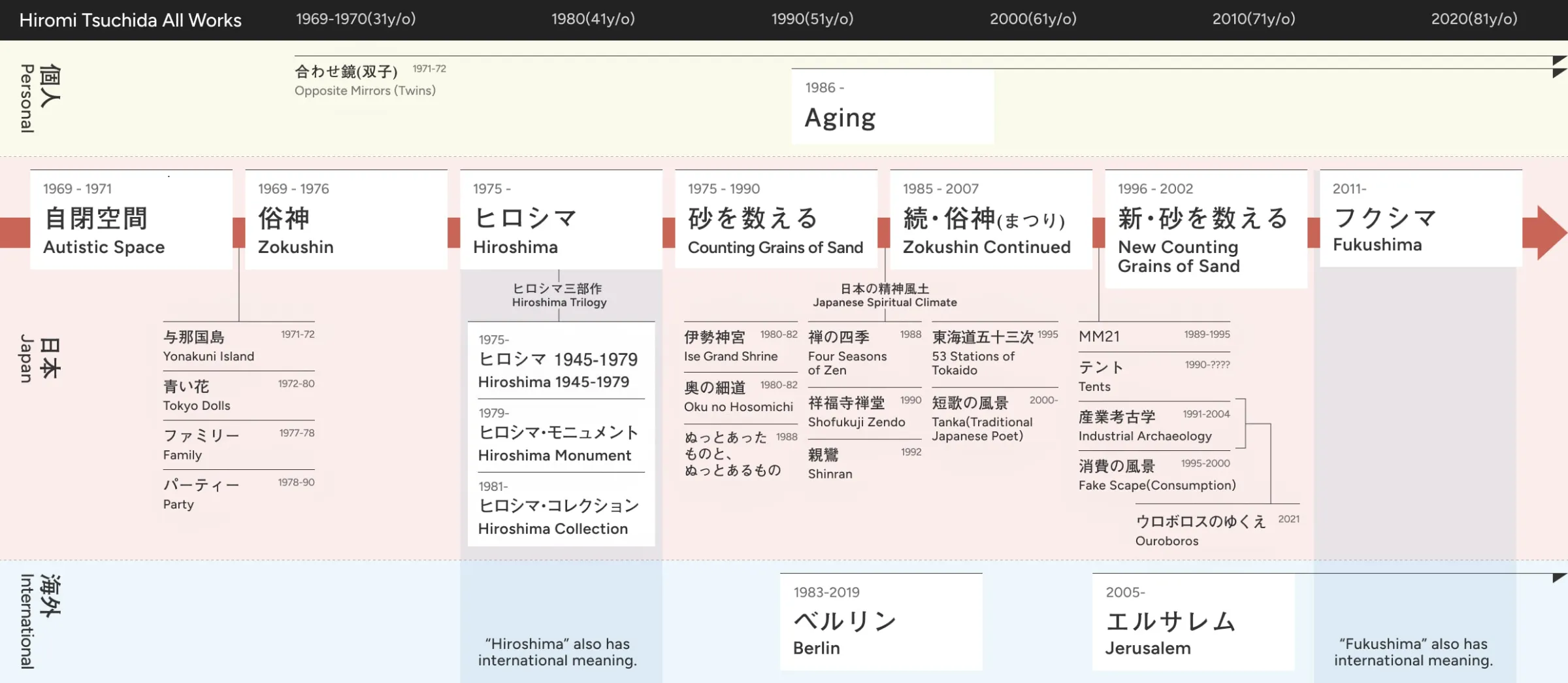
Task: Open the Zokushin Continued card
Action: tap(991, 220)
